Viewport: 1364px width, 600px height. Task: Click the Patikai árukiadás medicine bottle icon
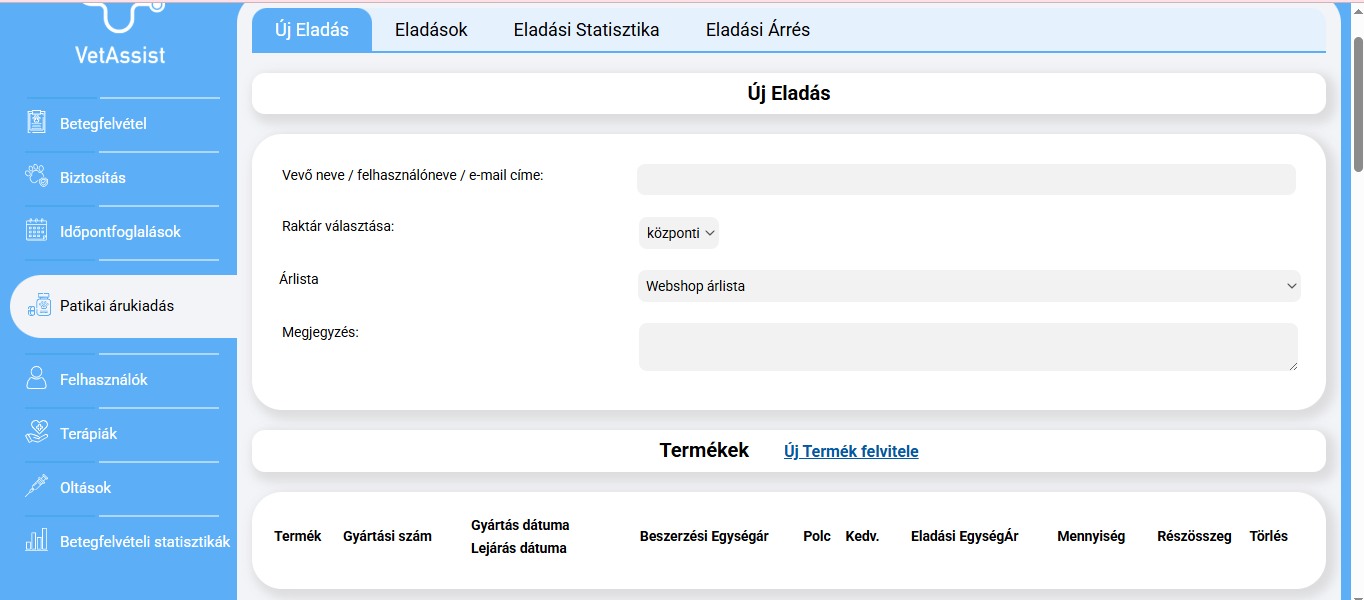40,306
